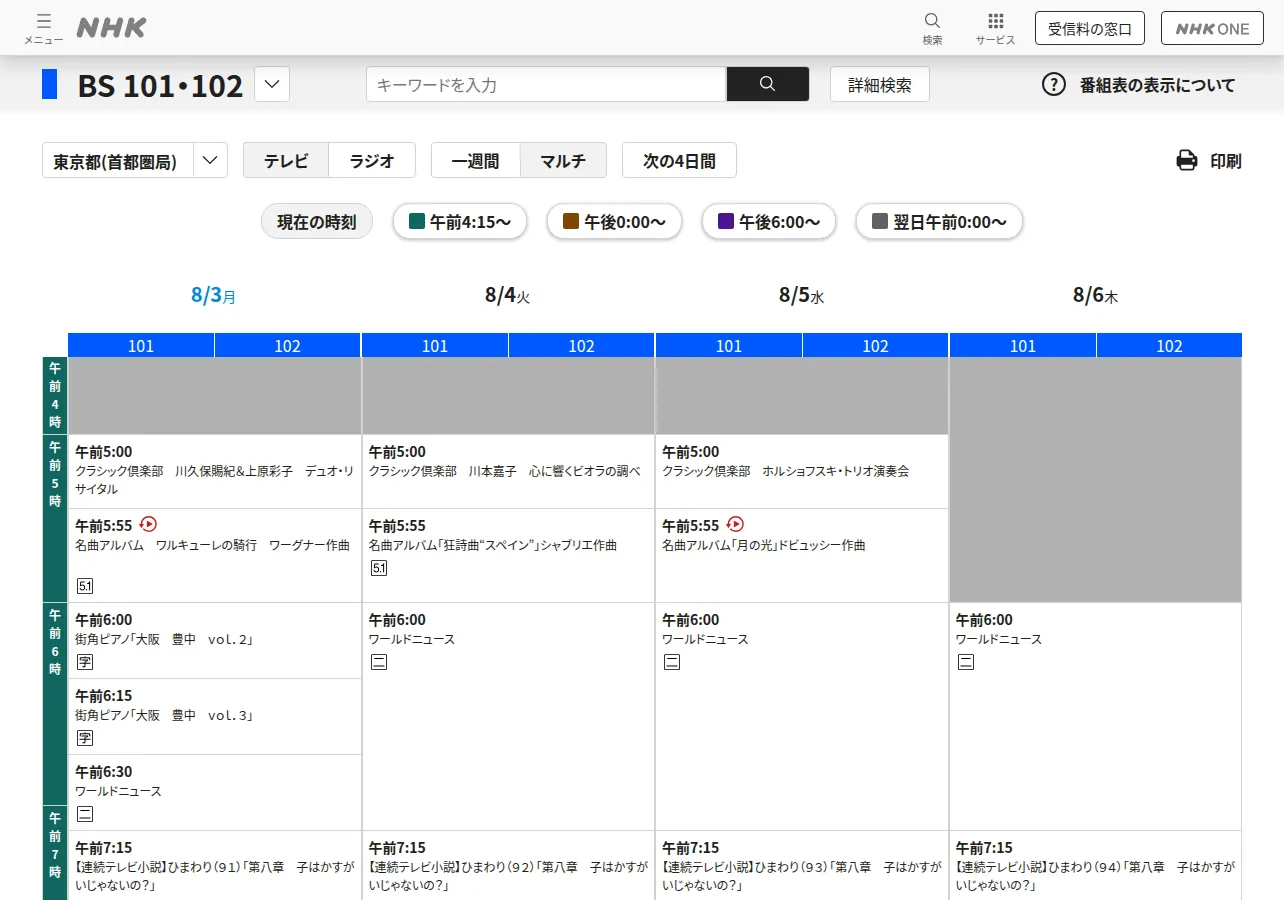The height and width of the screenshot is (900, 1284).
Task: Jump to 現在の時刻
Action: tap(317, 222)
